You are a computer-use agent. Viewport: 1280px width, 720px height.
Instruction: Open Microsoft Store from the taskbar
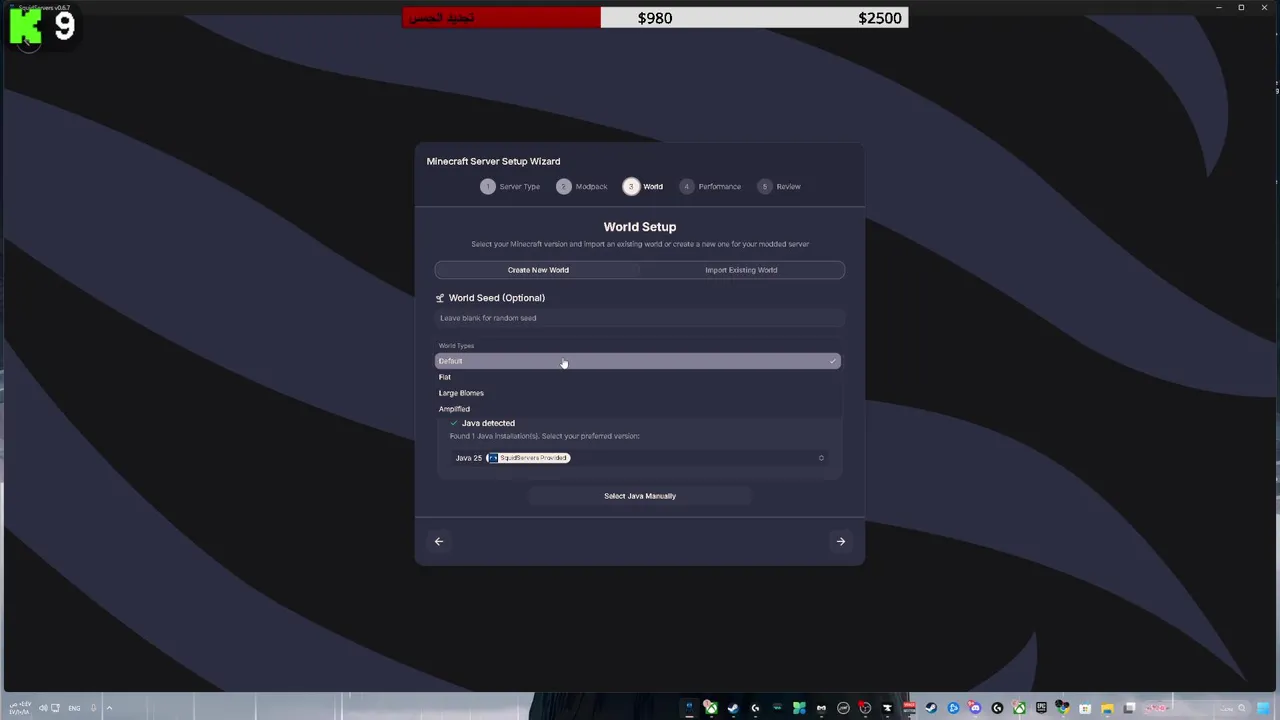[x=1085, y=708]
